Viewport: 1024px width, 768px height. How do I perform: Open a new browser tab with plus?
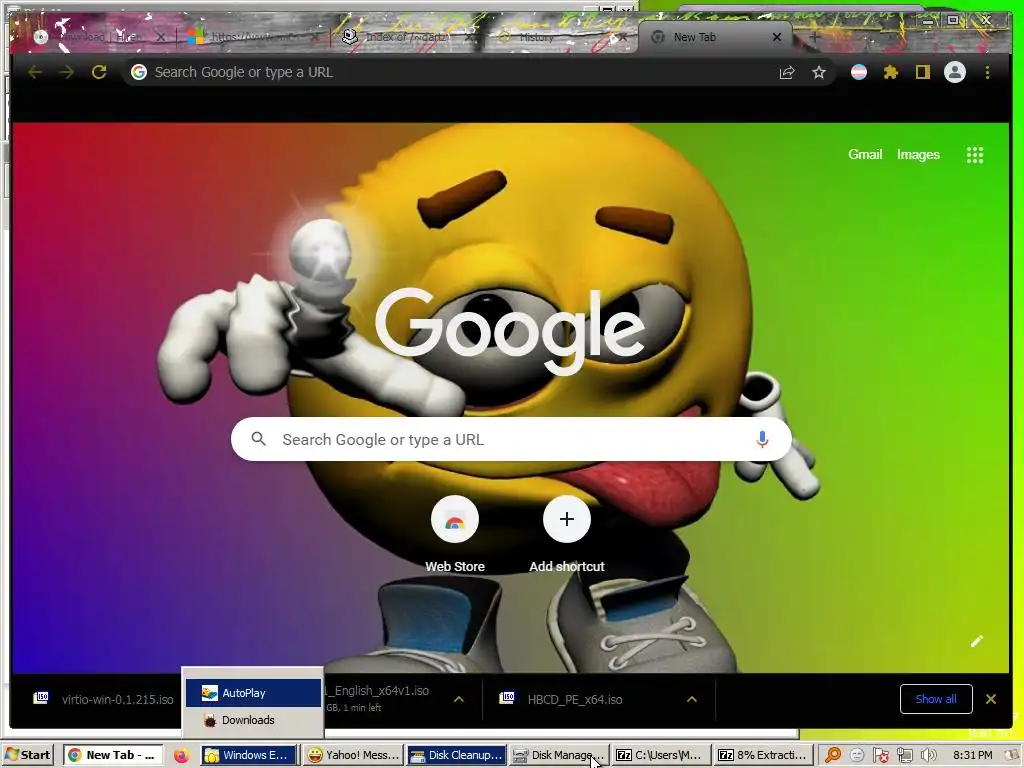click(x=814, y=37)
